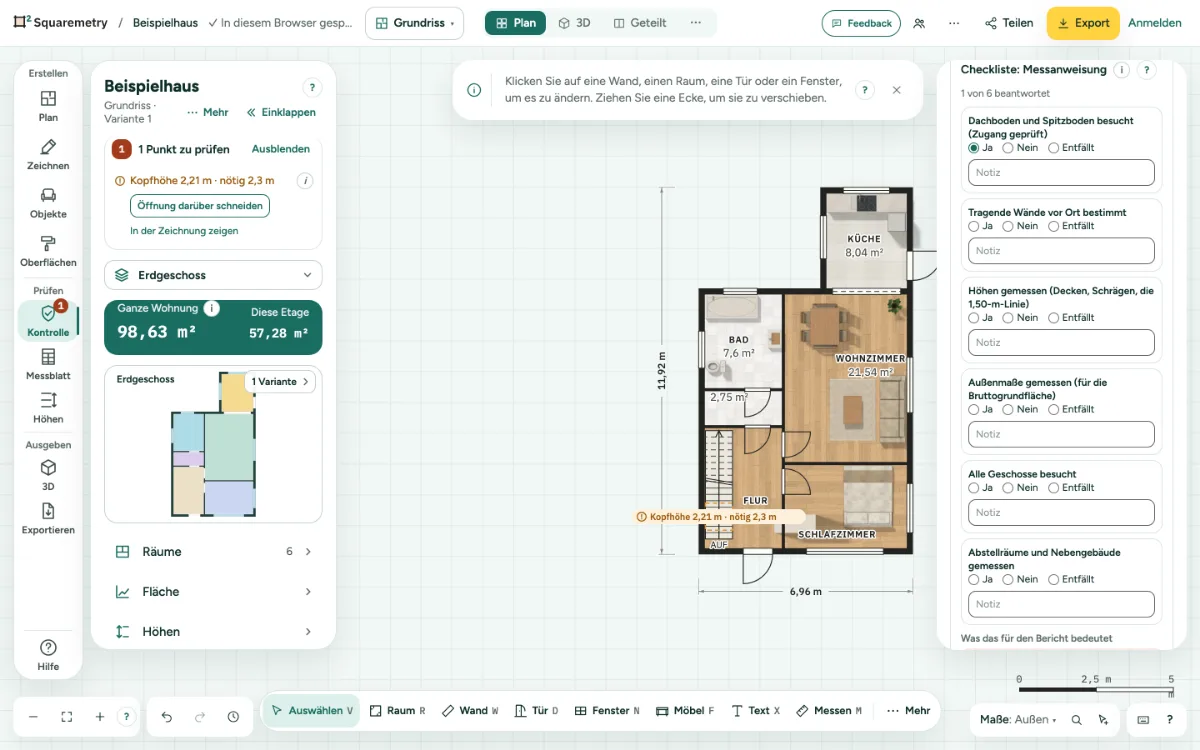Click Öffnung darüber schneiden button
This screenshot has height=750, width=1200.
(200, 206)
